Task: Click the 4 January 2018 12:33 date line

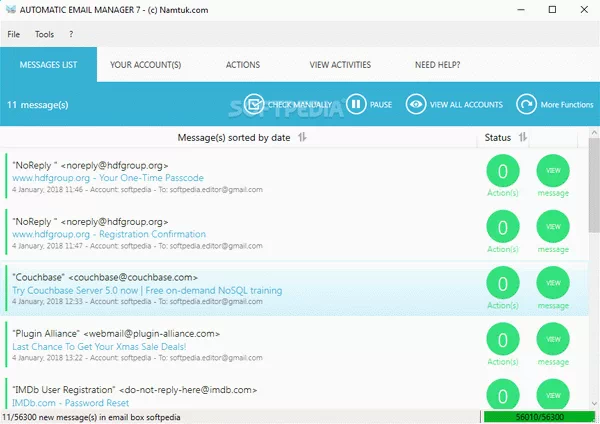Action: pos(137,302)
